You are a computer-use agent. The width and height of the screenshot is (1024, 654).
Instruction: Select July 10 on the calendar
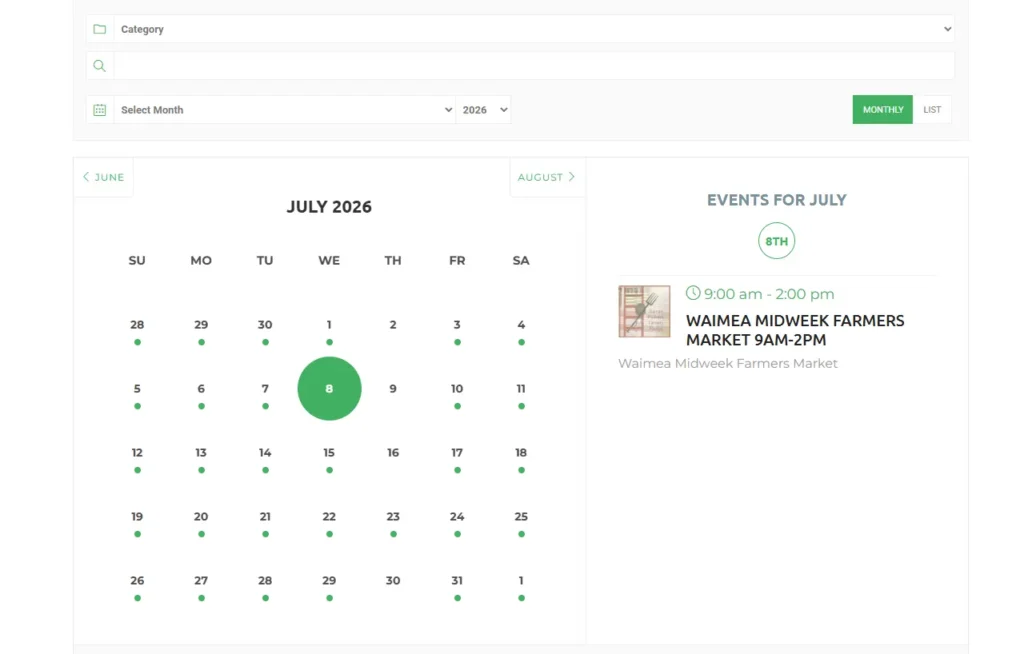[457, 389]
